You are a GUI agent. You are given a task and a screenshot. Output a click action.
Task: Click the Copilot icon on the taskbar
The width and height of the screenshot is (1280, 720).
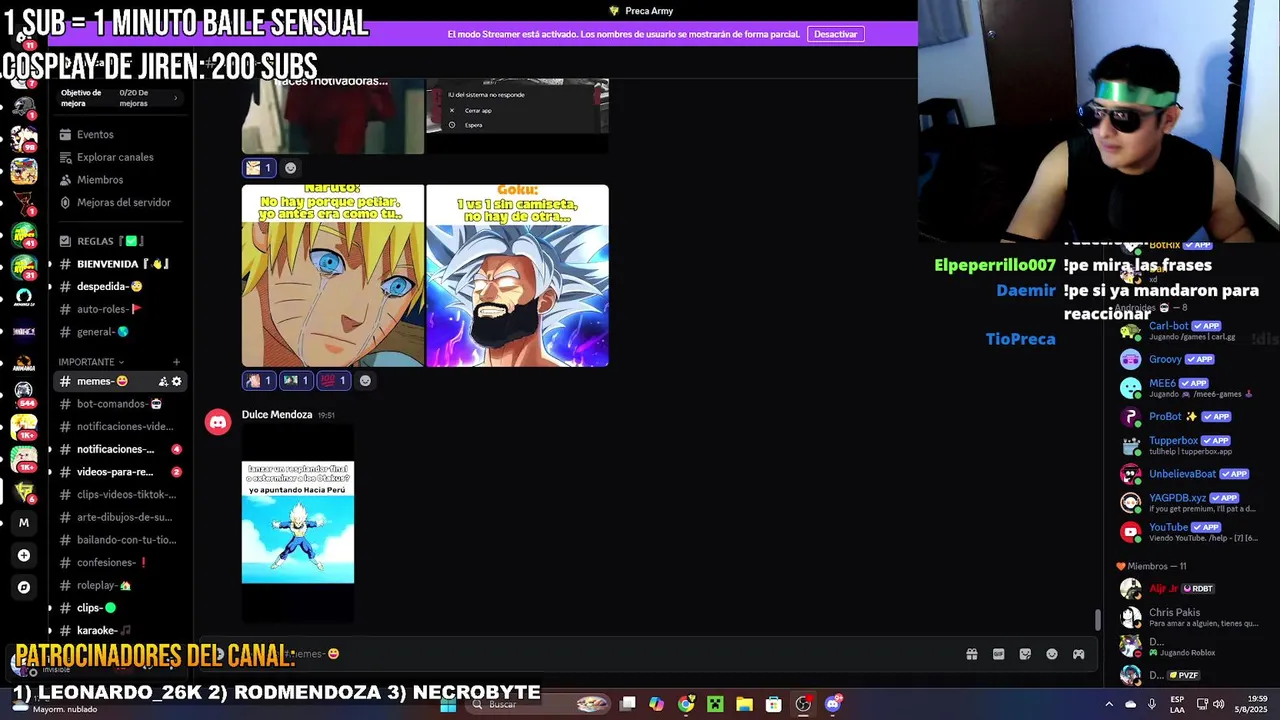[x=656, y=704]
